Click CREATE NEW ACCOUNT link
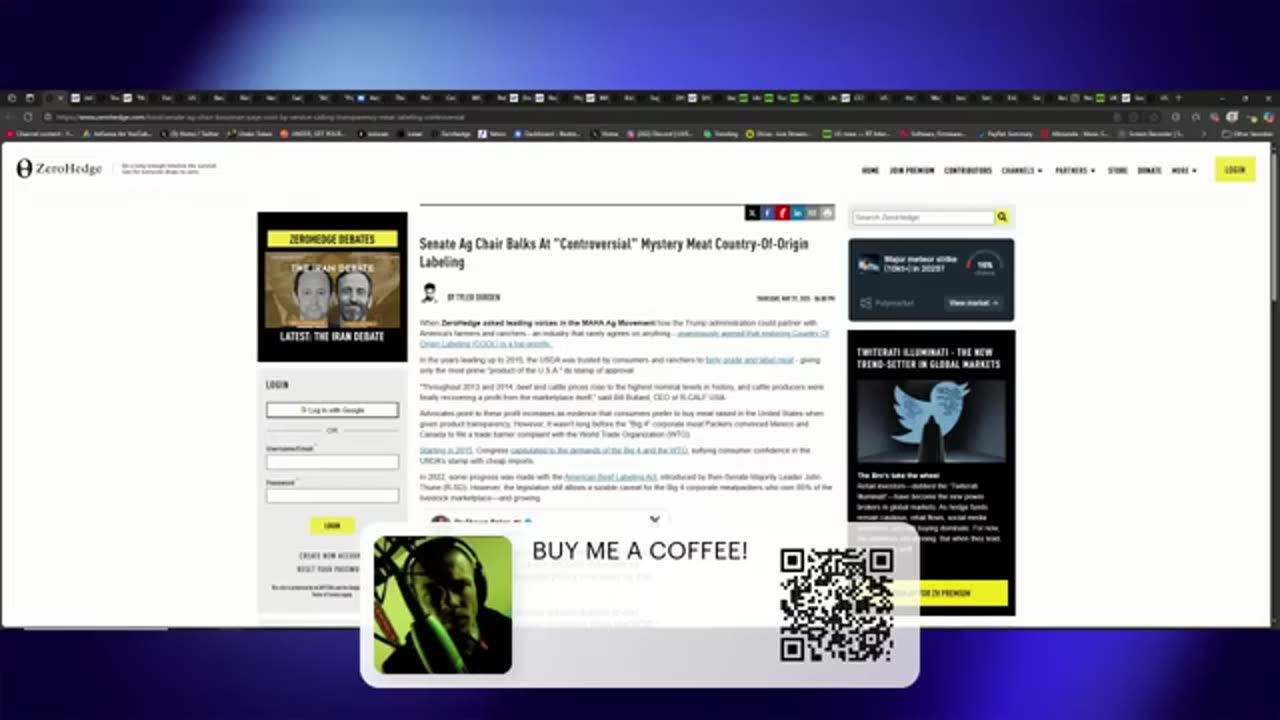 [x=331, y=556]
